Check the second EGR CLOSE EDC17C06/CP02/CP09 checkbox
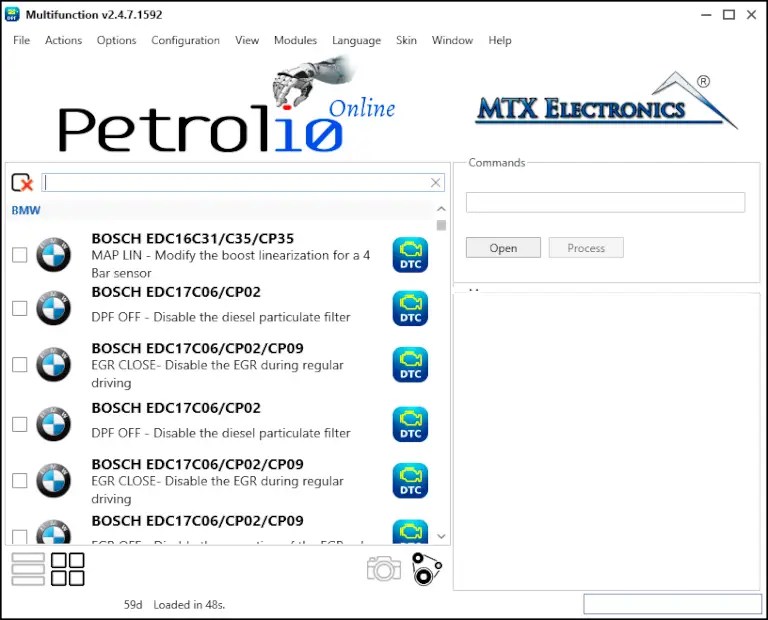This screenshot has width=768, height=620. (x=20, y=480)
